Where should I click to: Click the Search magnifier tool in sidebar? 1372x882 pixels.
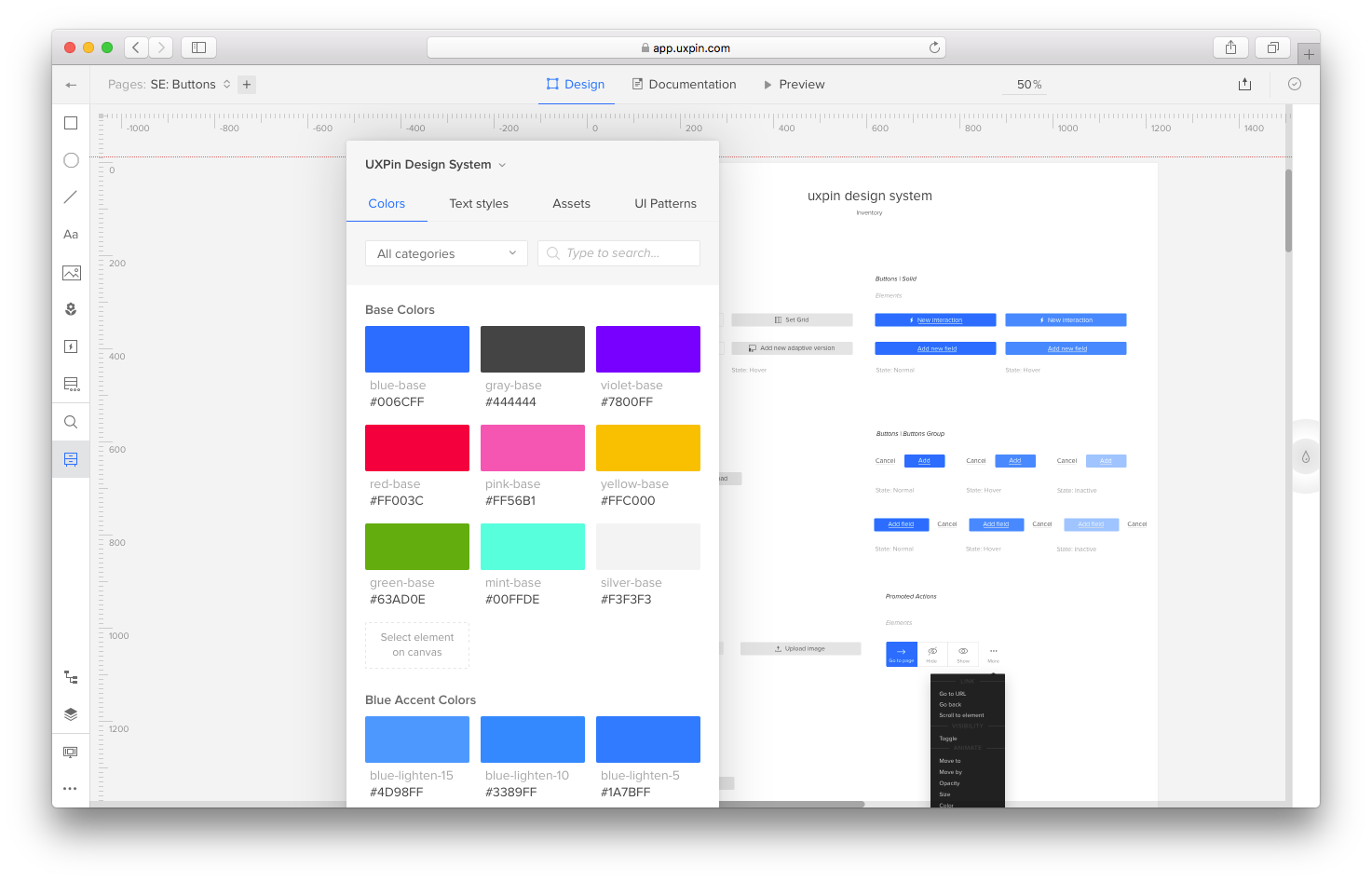71,422
